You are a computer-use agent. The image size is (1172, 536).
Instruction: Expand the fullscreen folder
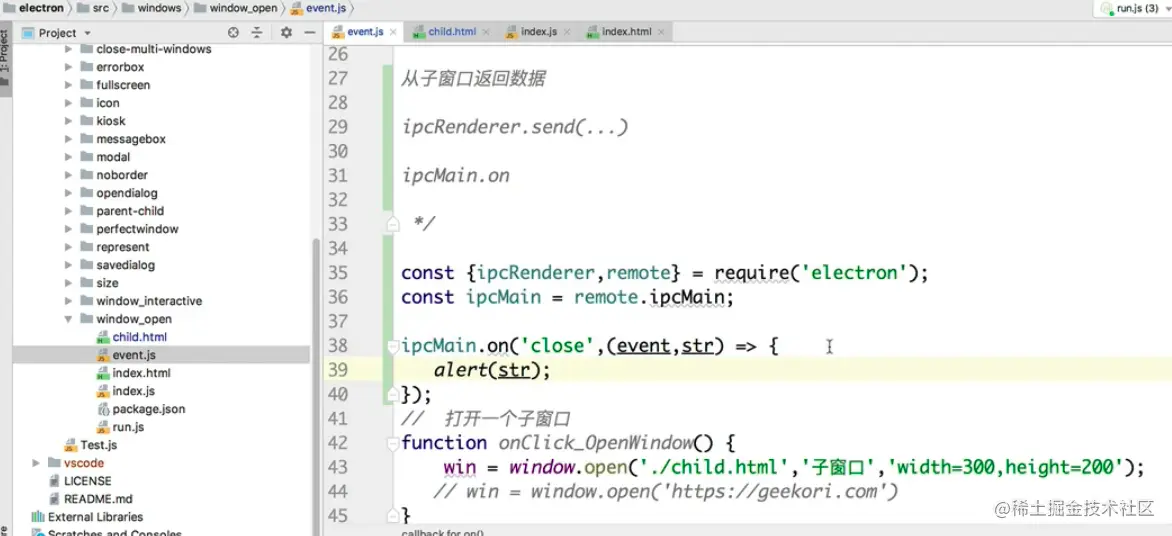pos(69,85)
